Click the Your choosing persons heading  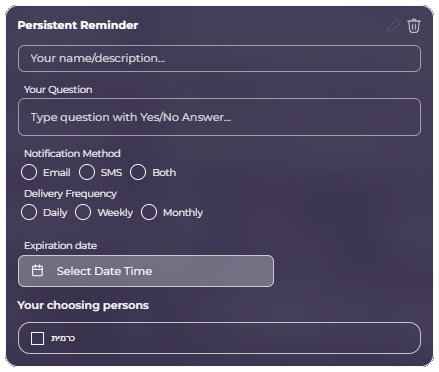coord(83,305)
